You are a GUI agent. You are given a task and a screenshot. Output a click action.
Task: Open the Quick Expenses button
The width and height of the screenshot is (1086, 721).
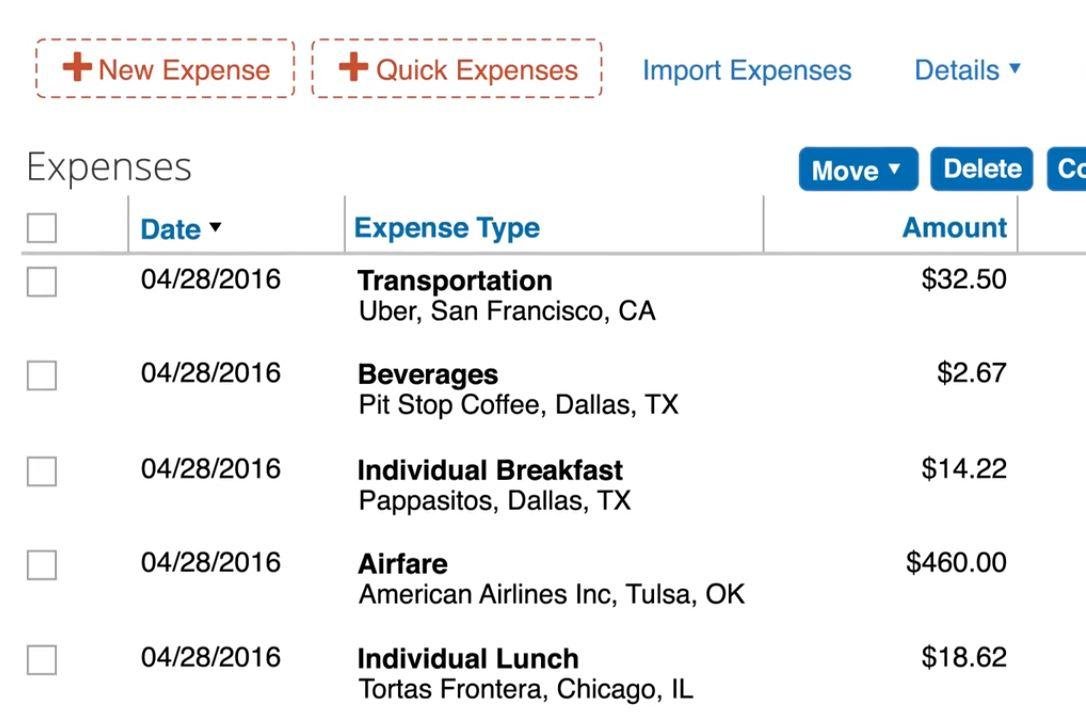(x=457, y=69)
